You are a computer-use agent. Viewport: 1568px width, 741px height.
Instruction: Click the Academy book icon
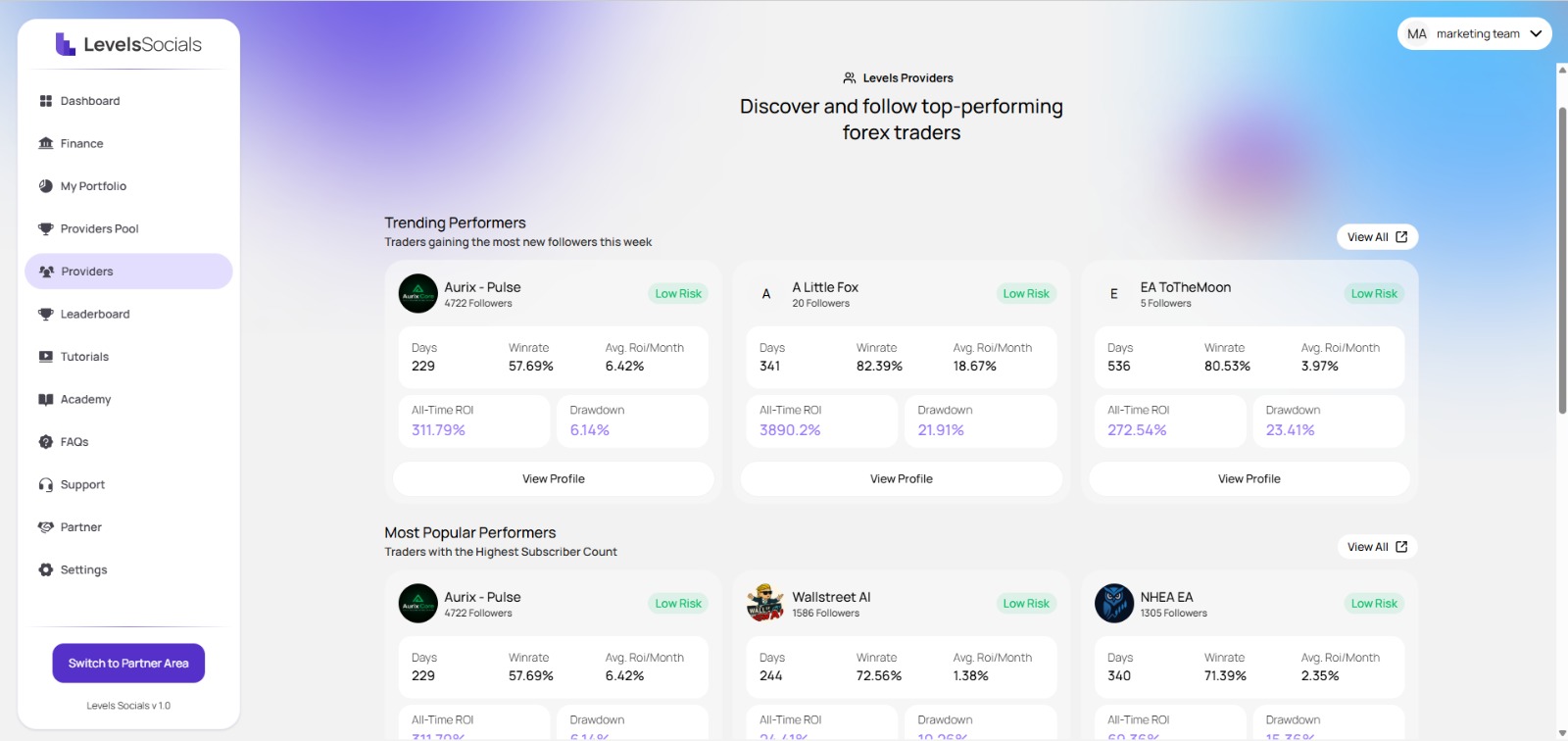click(x=45, y=400)
